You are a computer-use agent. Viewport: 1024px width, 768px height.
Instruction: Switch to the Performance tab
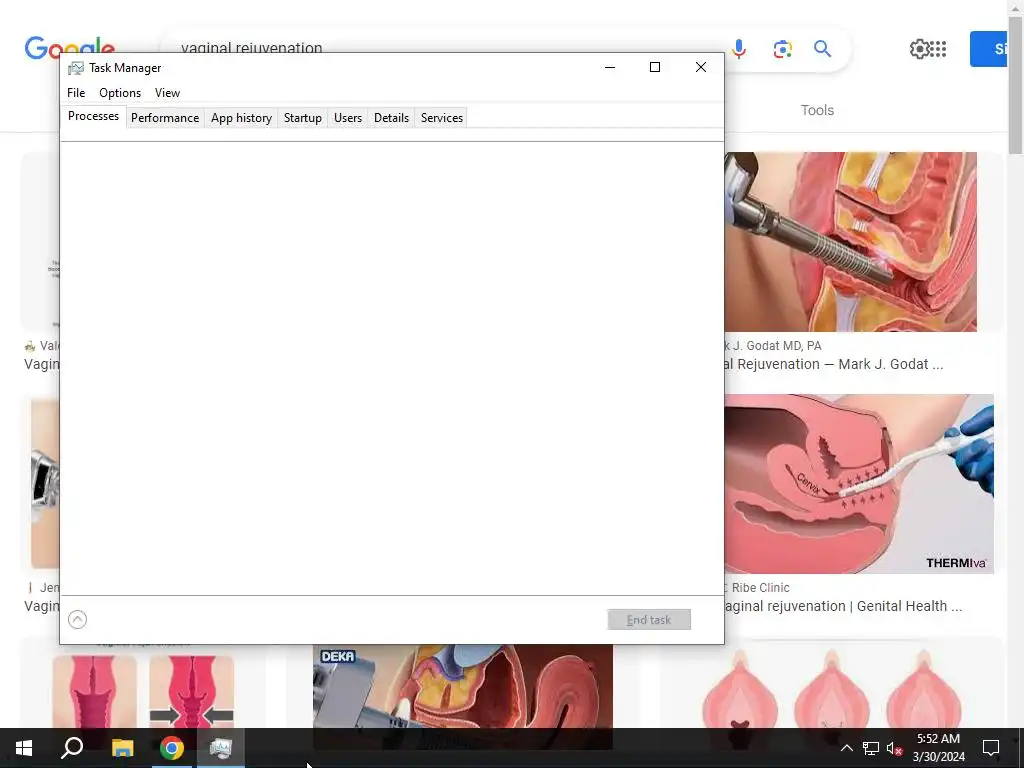tap(165, 118)
